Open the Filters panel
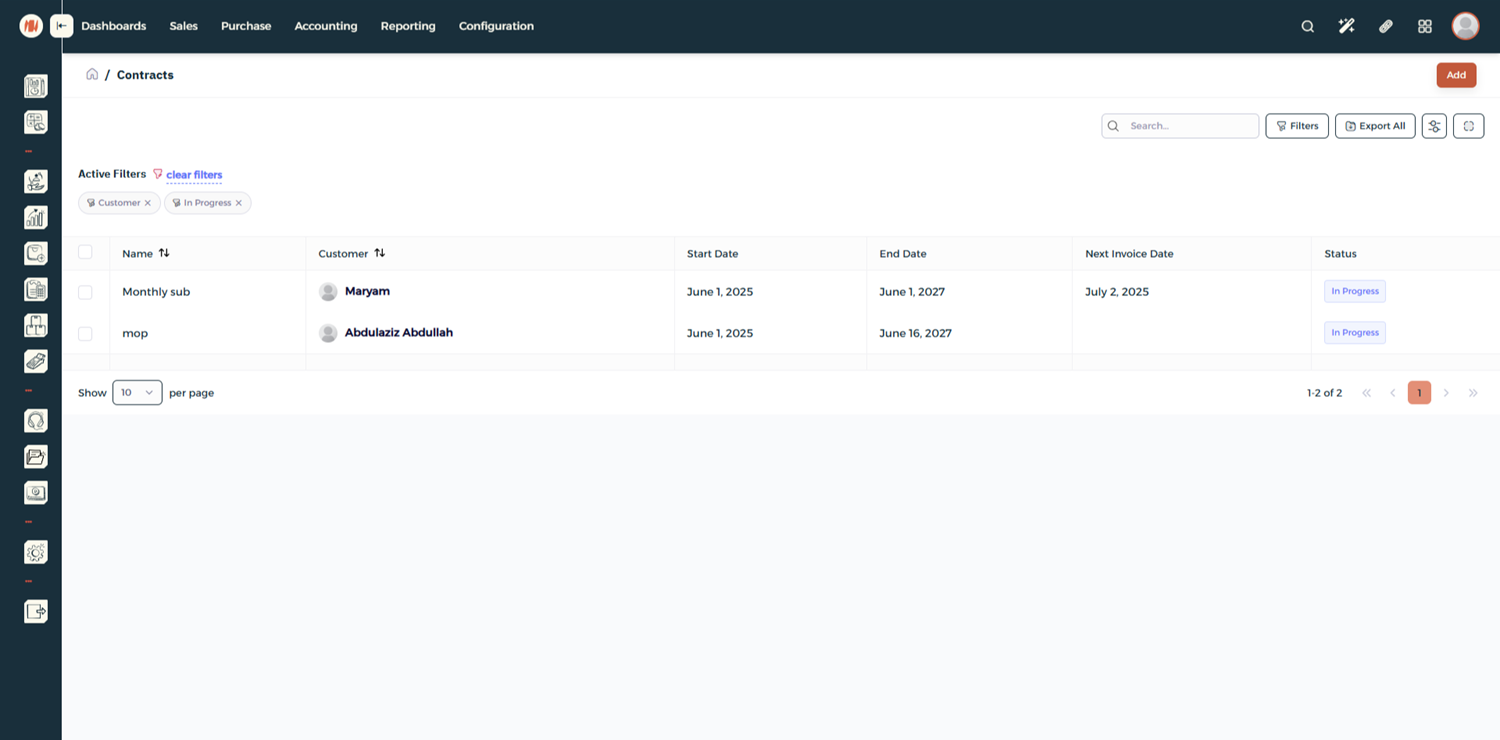 click(1297, 126)
